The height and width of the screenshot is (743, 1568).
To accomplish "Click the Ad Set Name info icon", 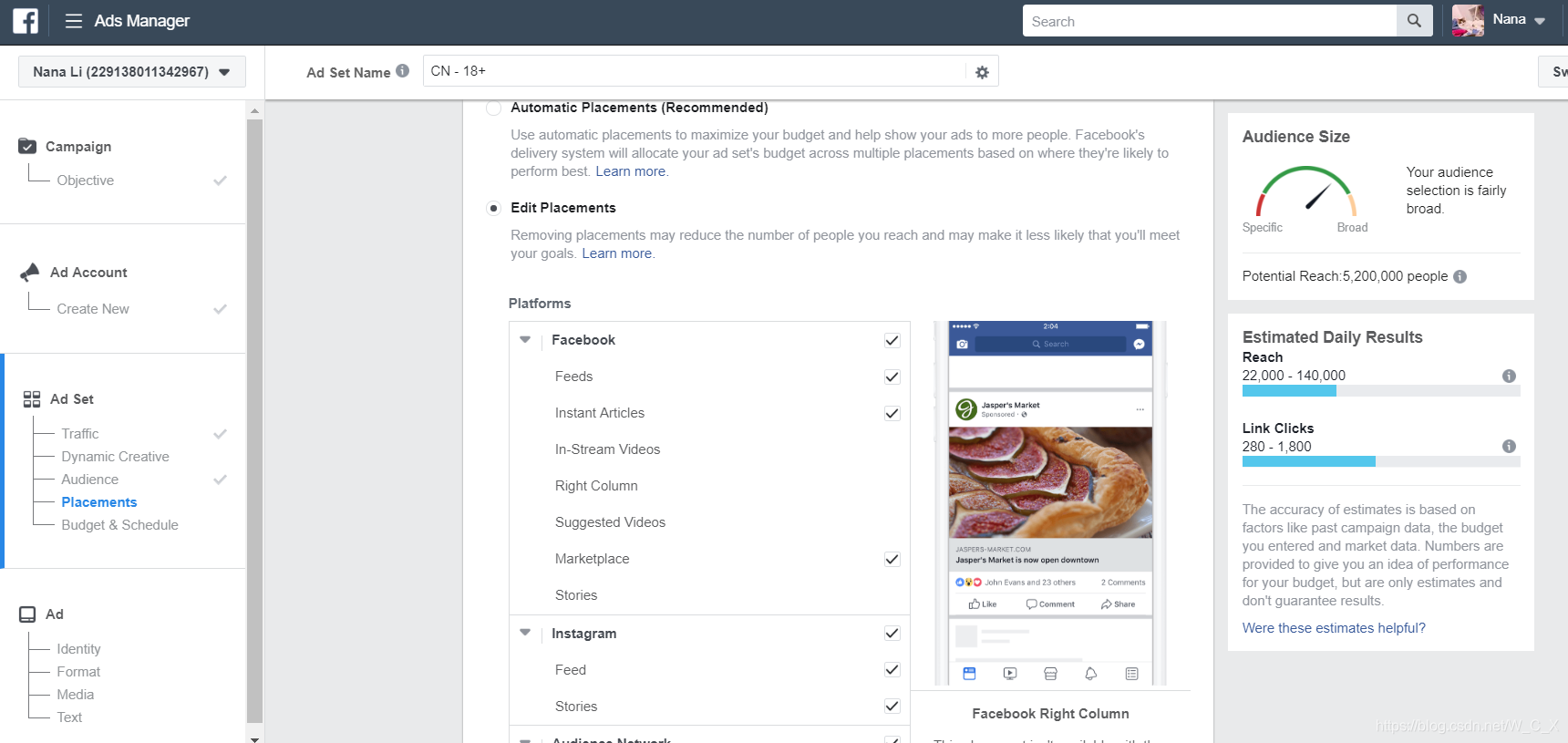I will (402, 70).
